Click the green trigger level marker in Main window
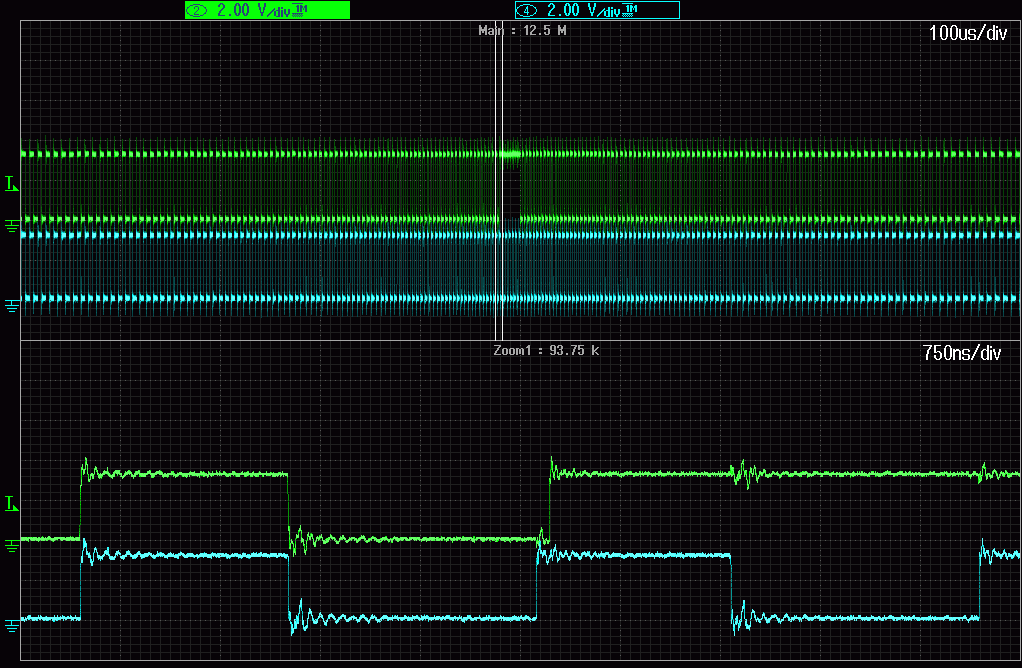 pos(12,184)
